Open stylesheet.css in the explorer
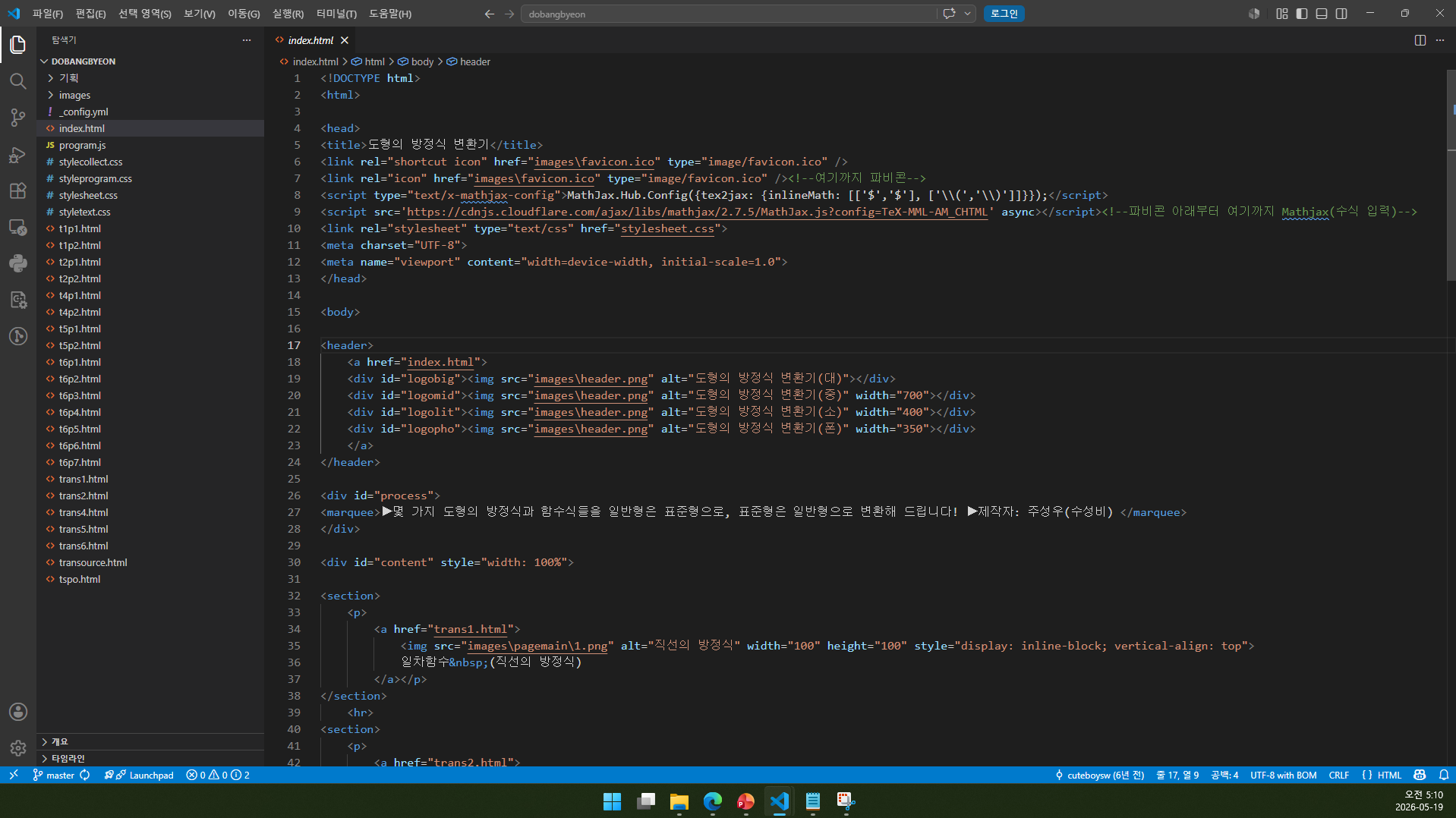Image resolution: width=1456 pixels, height=818 pixels. pos(151,195)
